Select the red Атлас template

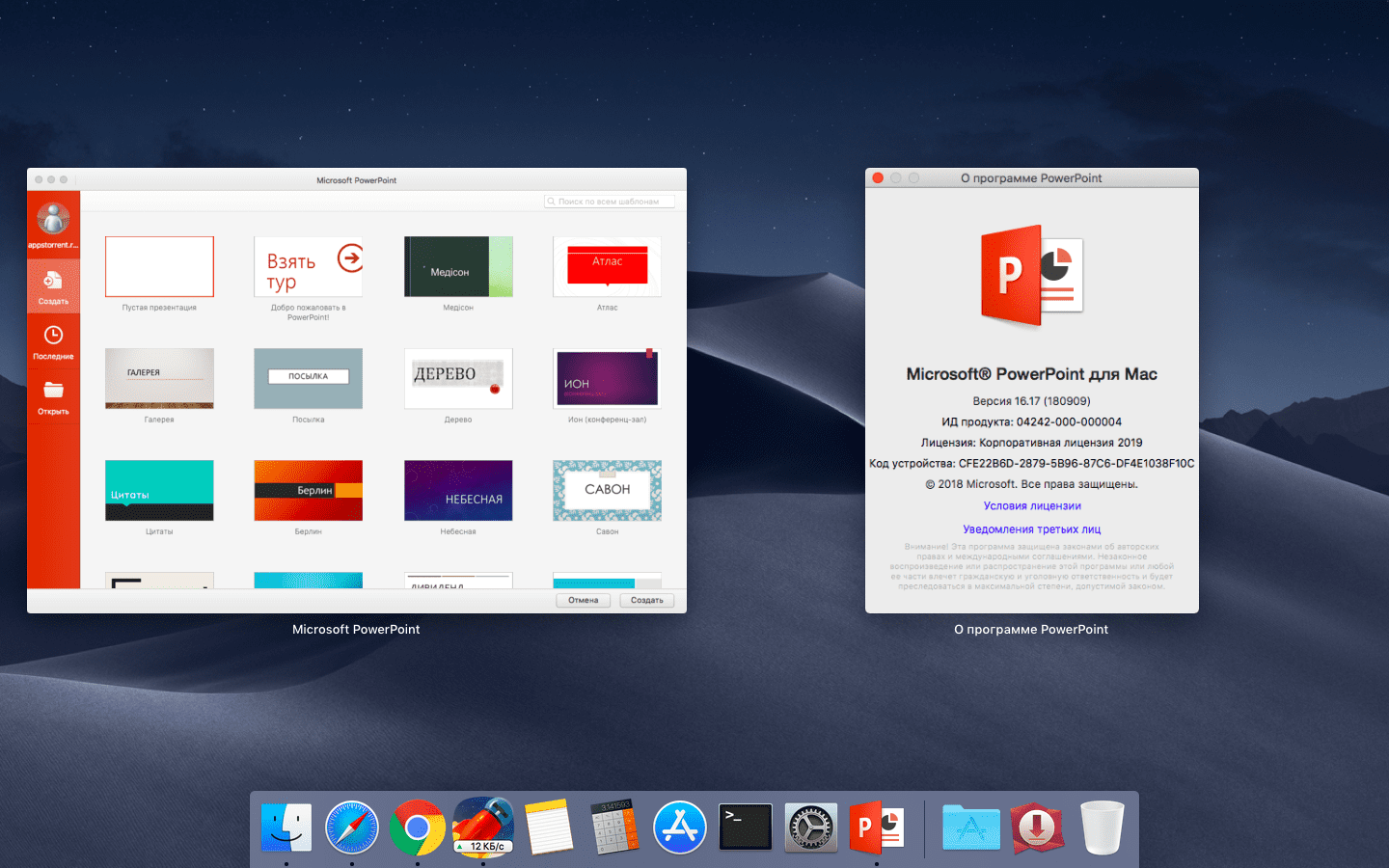607,266
